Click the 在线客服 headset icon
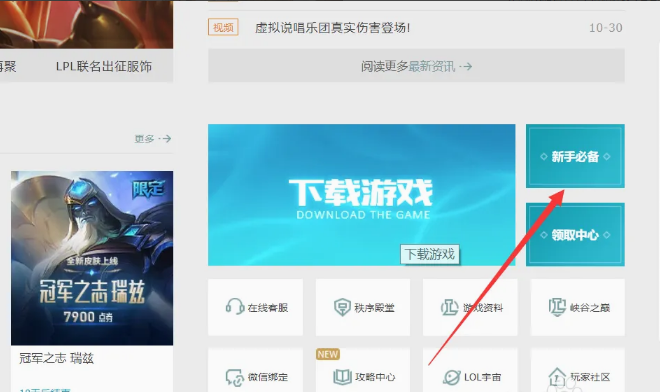This screenshot has height=392, width=660. tap(234, 307)
